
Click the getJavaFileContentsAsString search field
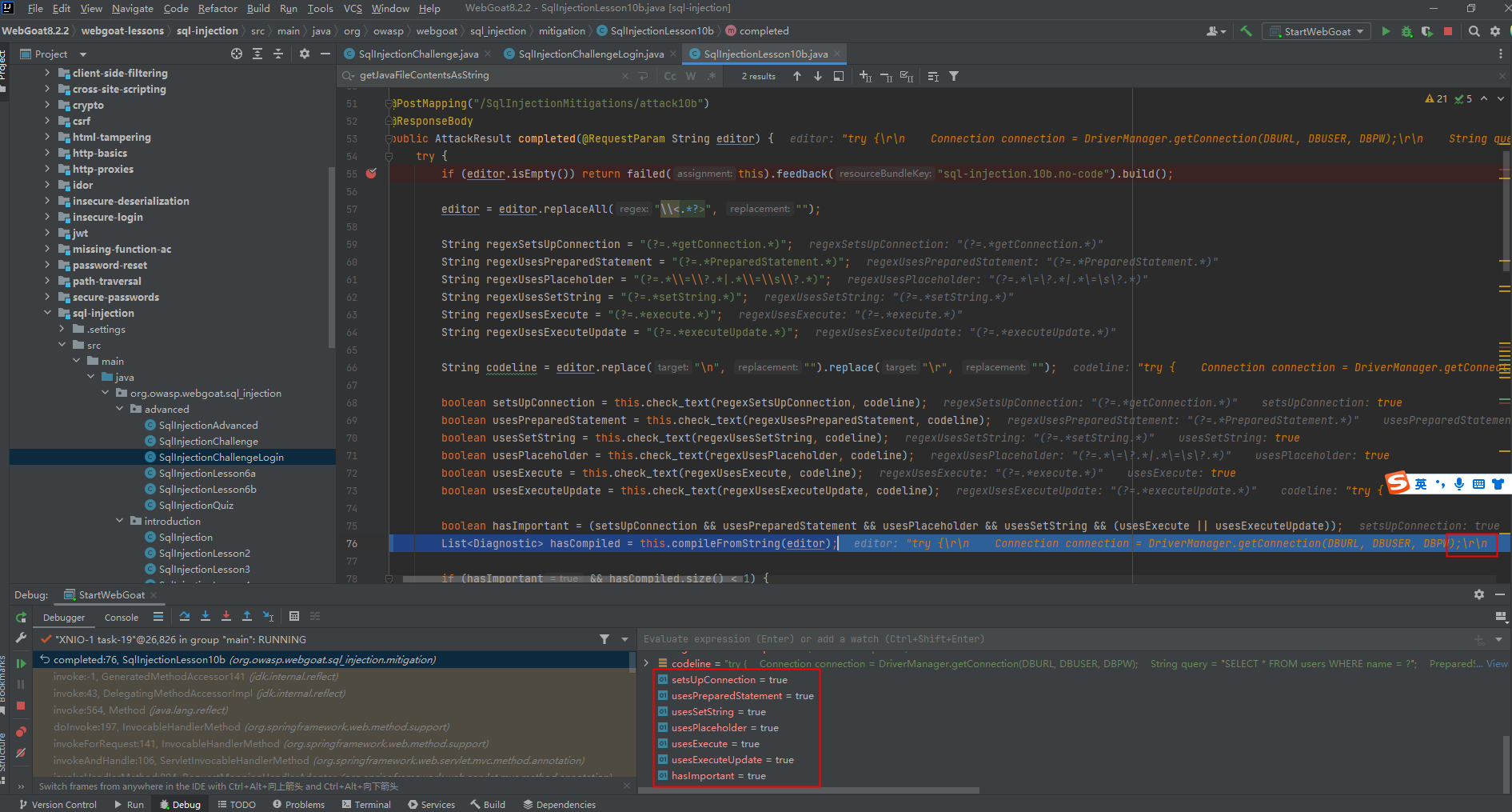[488, 75]
